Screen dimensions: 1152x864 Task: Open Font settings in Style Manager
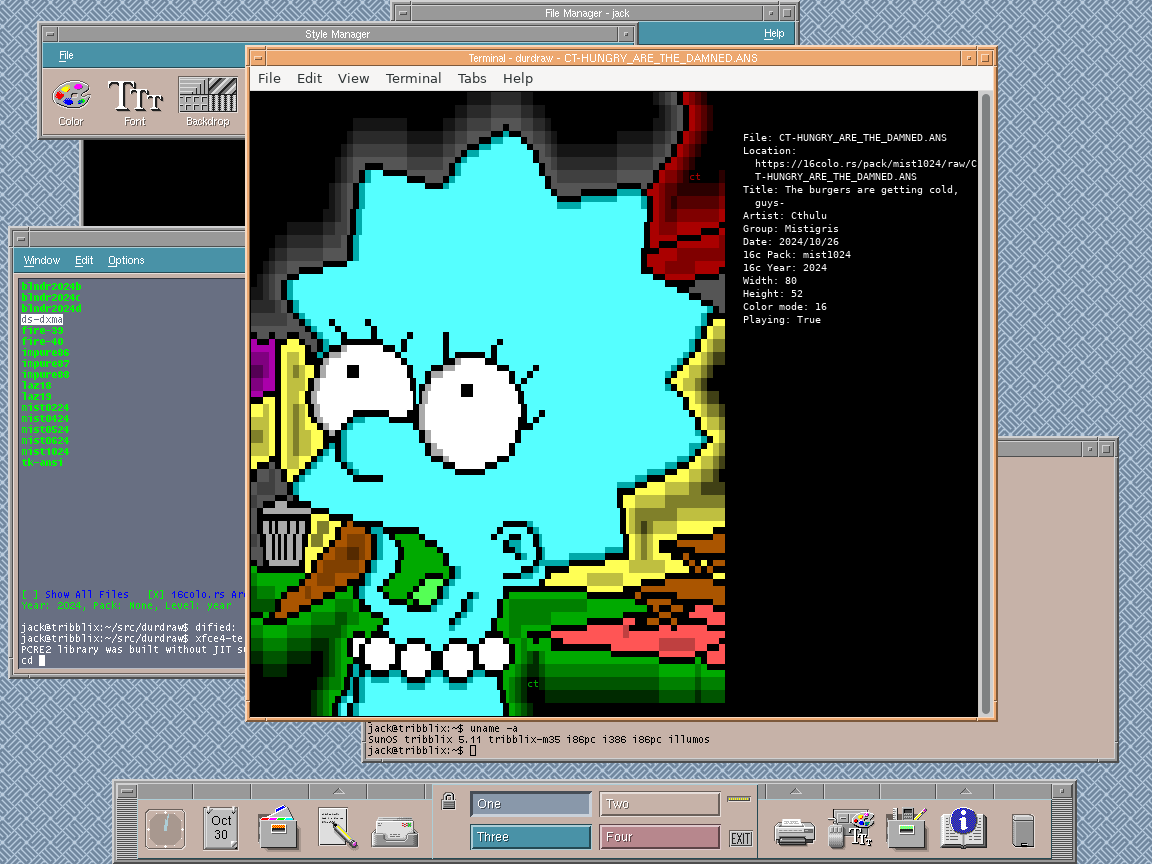point(135,101)
